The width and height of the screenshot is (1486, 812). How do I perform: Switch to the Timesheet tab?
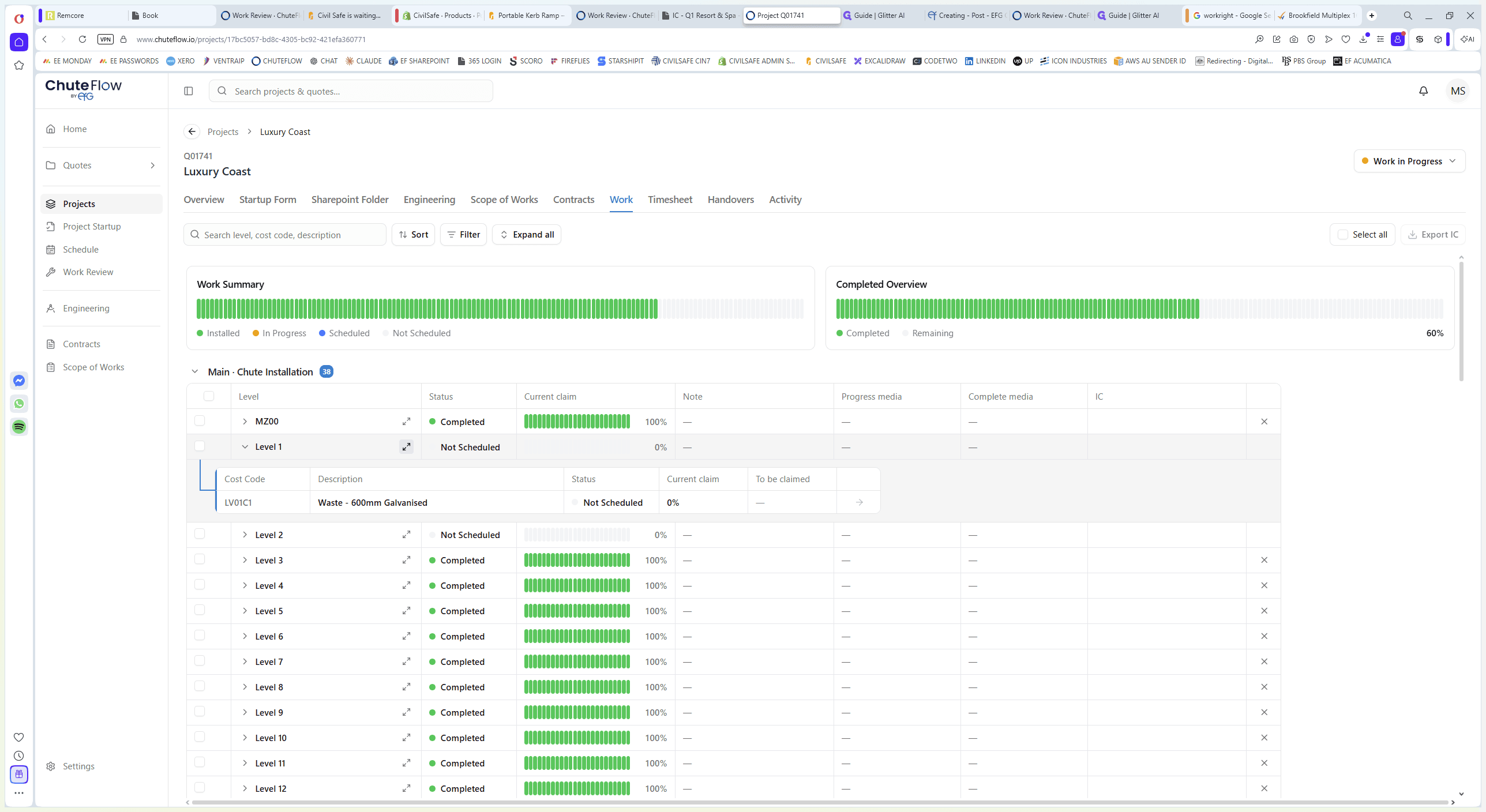pyautogui.click(x=670, y=200)
